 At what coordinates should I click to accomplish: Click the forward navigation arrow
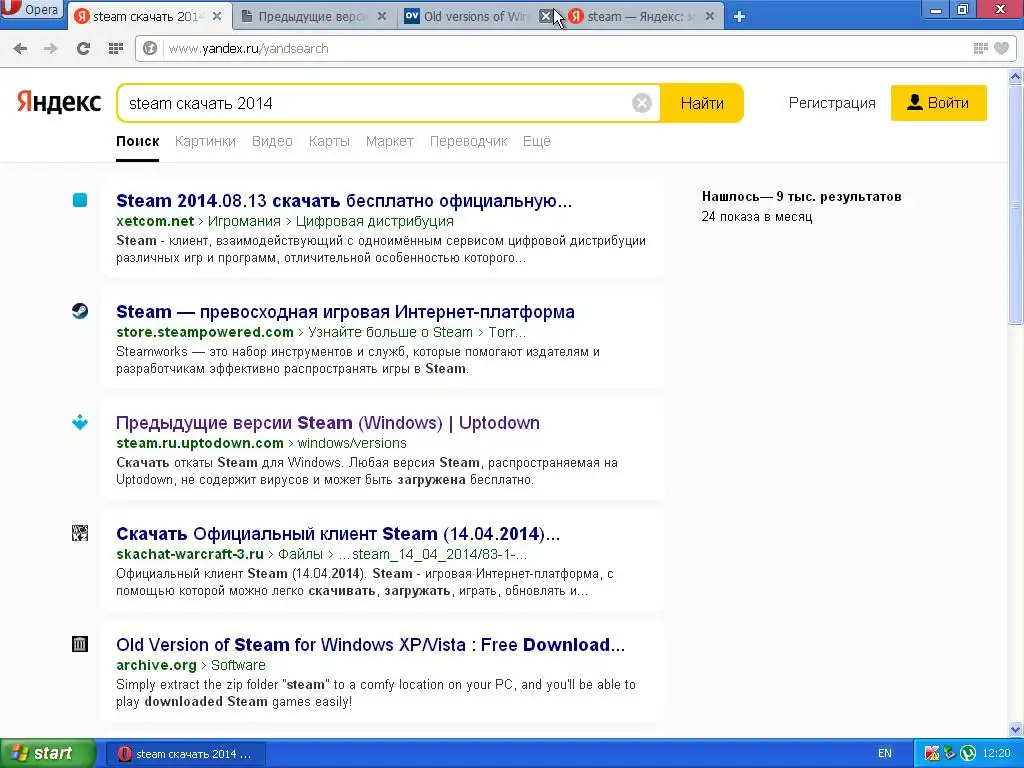[50, 48]
